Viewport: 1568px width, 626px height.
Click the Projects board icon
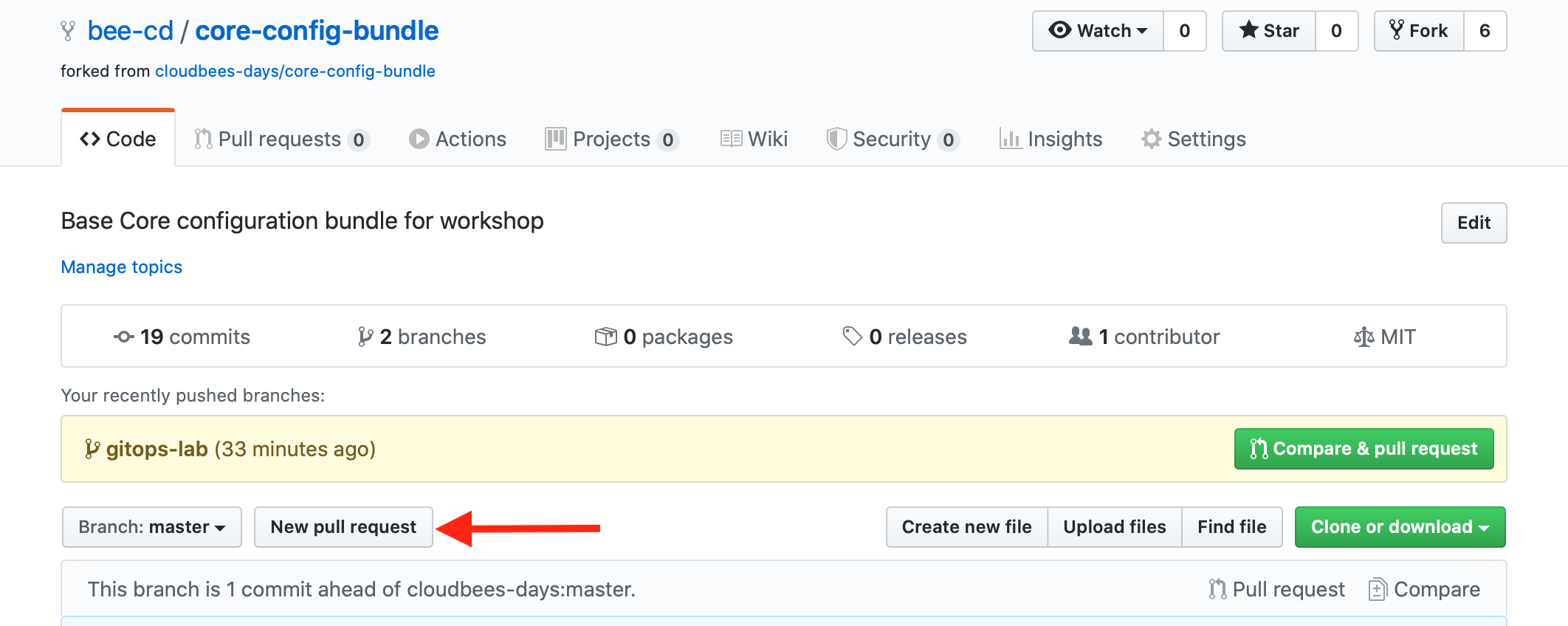[555, 139]
